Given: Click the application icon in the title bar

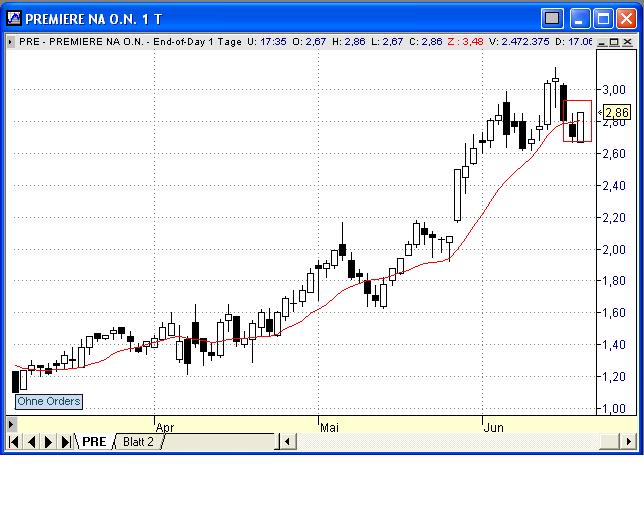Looking at the screenshot, I should pos(14,18).
